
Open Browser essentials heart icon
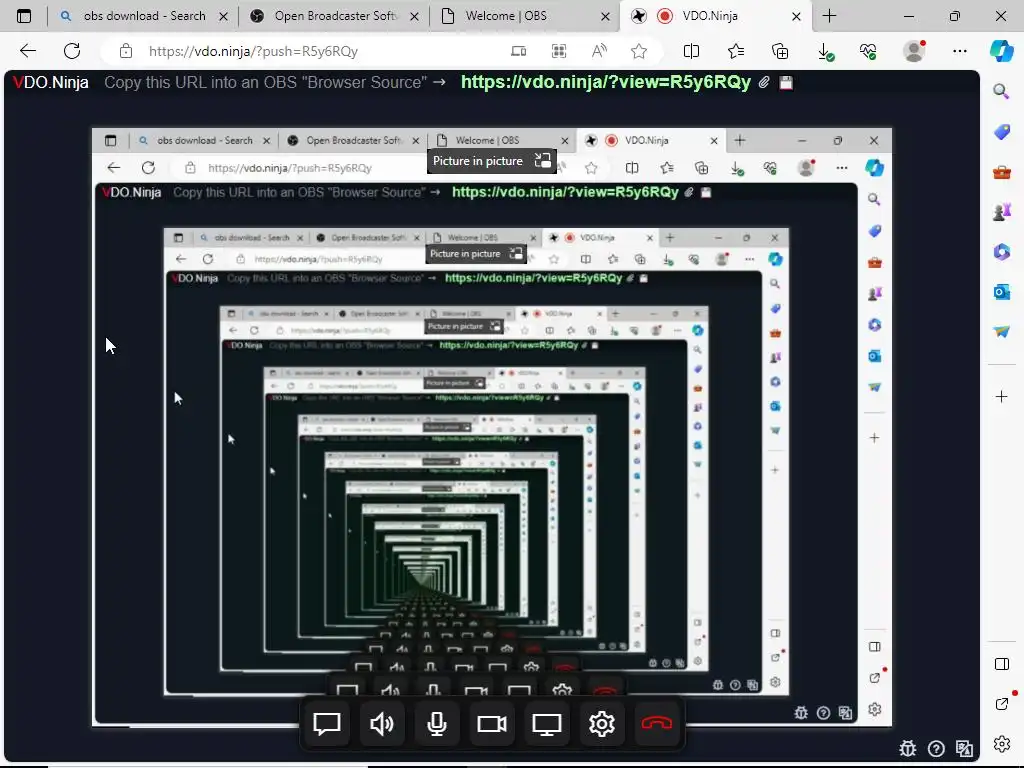pos(868,51)
